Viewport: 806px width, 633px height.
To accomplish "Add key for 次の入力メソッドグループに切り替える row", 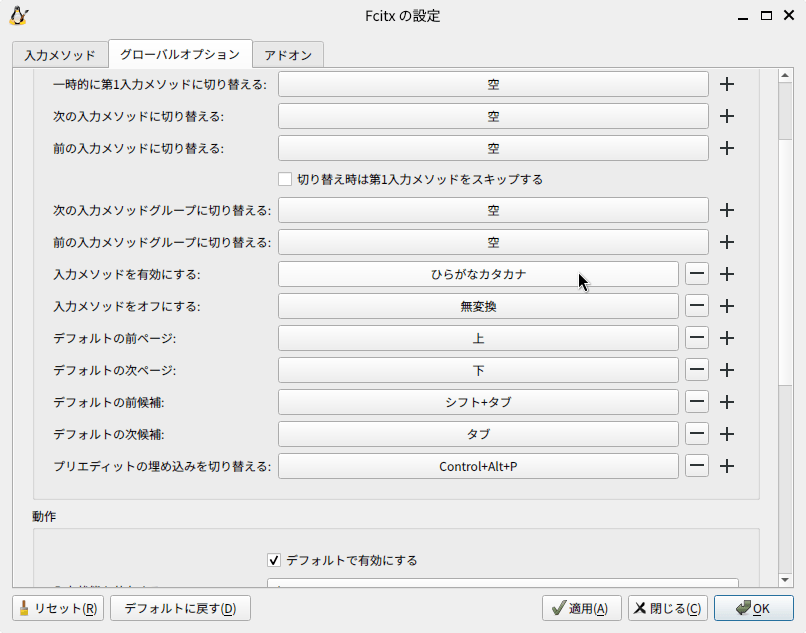I will (x=726, y=210).
